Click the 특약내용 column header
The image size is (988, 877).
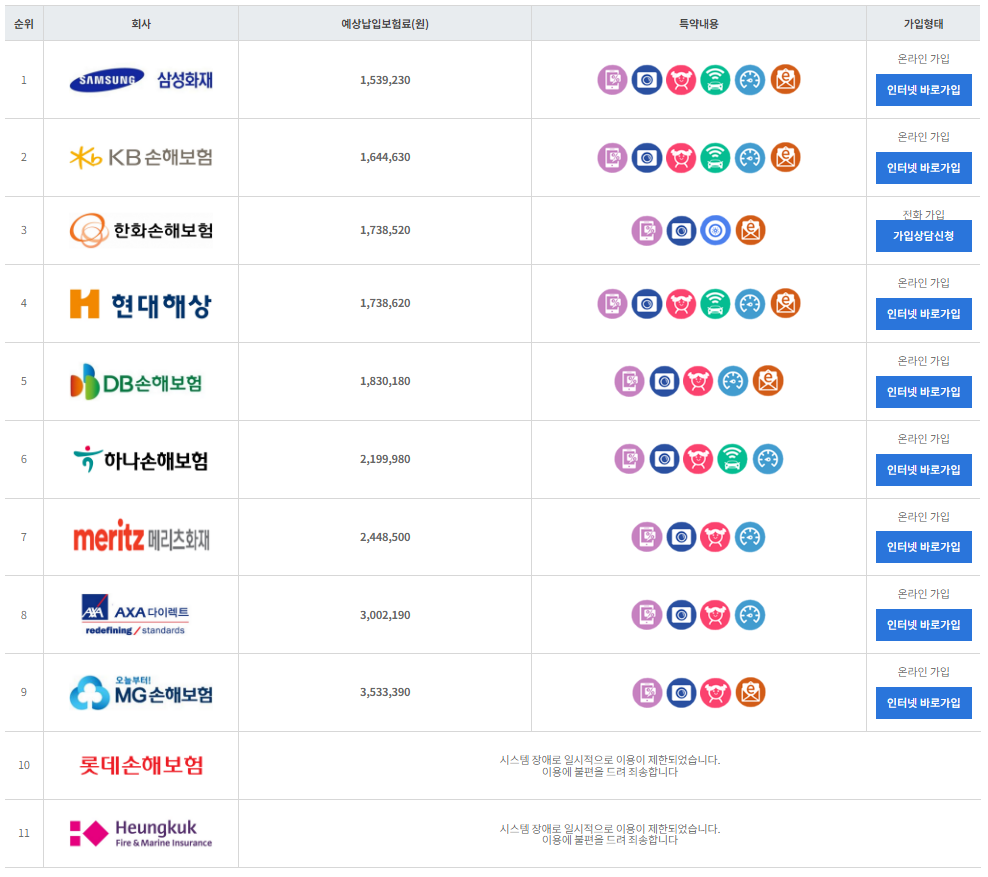pyautogui.click(x=699, y=24)
